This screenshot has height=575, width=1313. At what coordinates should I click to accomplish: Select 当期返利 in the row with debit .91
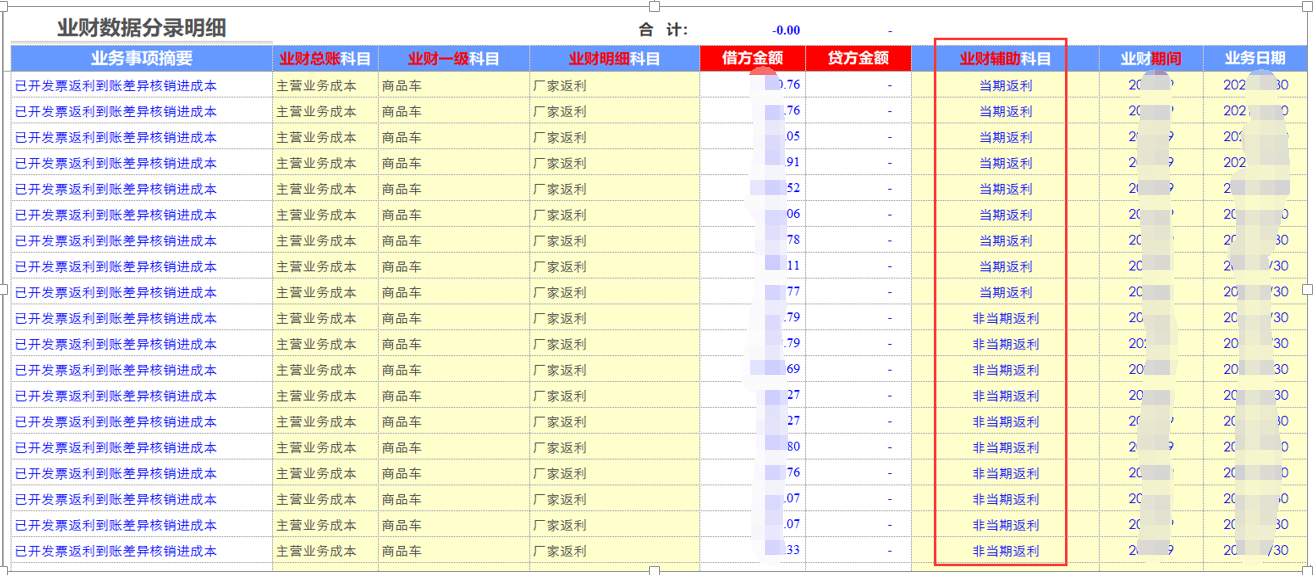[1005, 163]
